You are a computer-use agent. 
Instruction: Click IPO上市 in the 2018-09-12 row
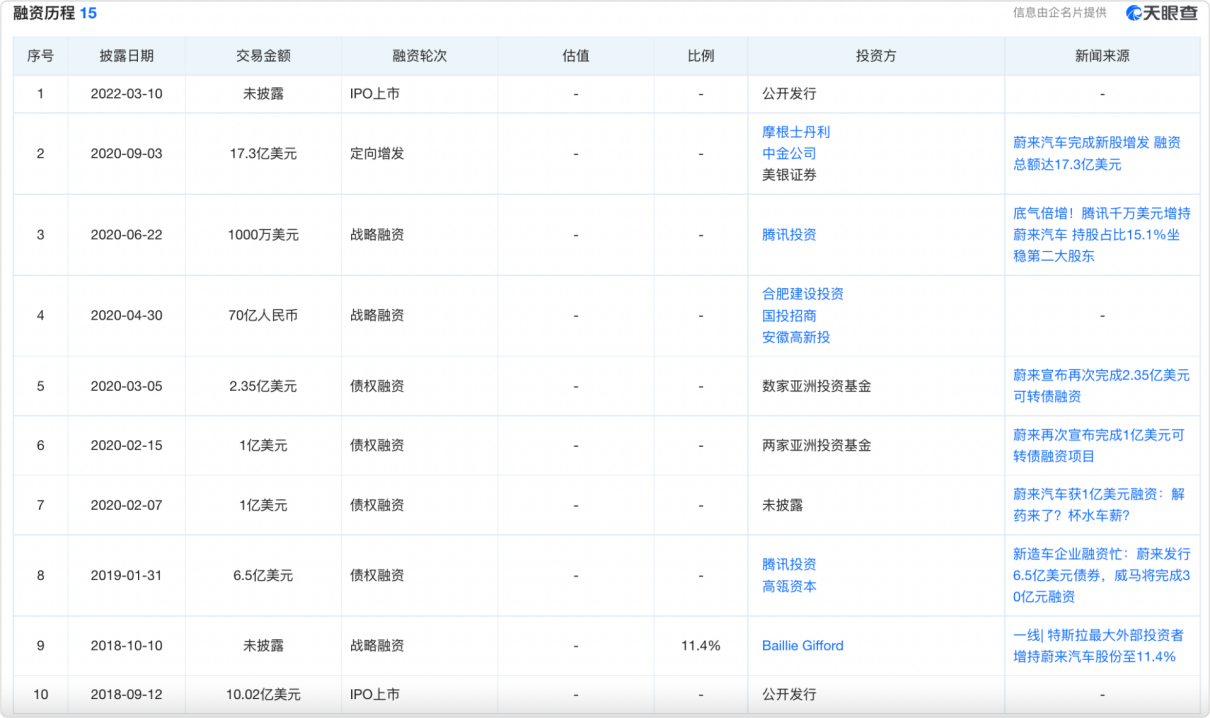point(375,694)
